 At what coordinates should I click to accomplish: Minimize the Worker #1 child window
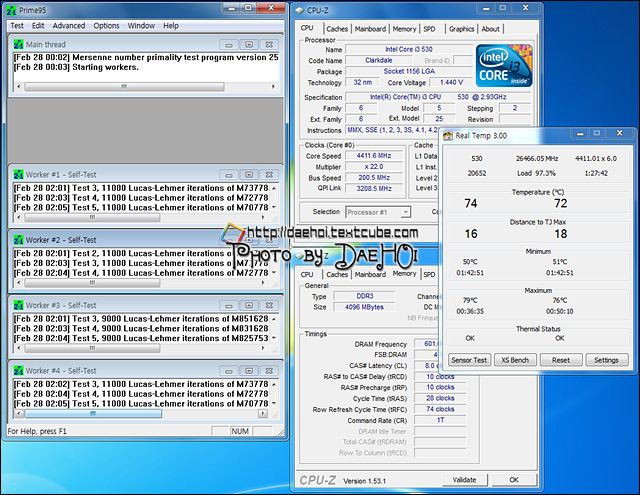(229, 175)
